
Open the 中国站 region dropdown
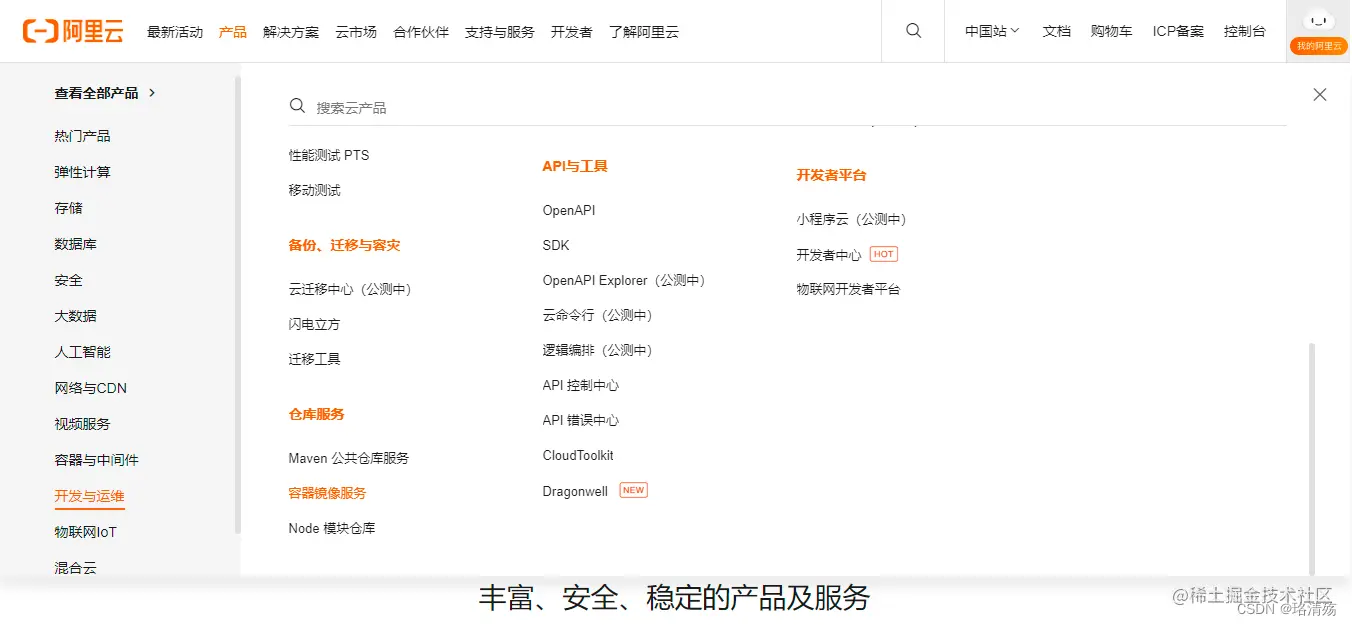click(x=992, y=31)
